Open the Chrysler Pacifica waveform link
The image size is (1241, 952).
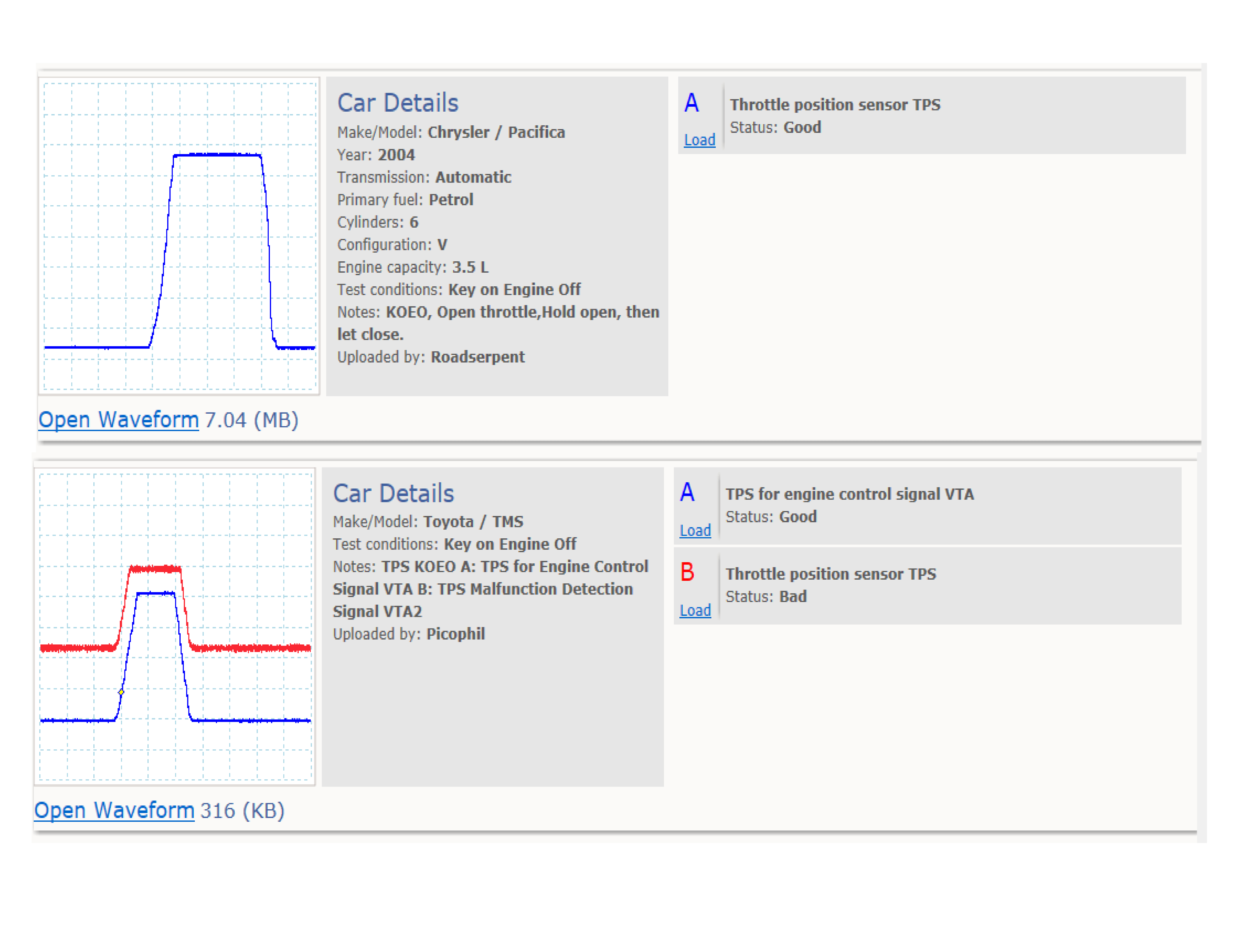[118, 420]
